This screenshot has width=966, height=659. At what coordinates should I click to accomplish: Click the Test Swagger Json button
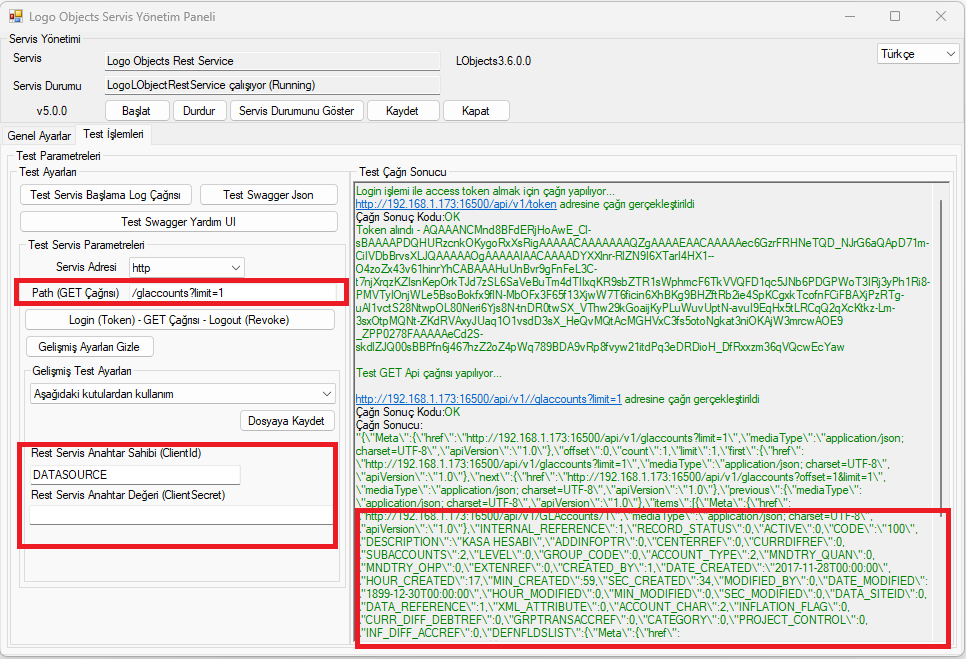269,195
